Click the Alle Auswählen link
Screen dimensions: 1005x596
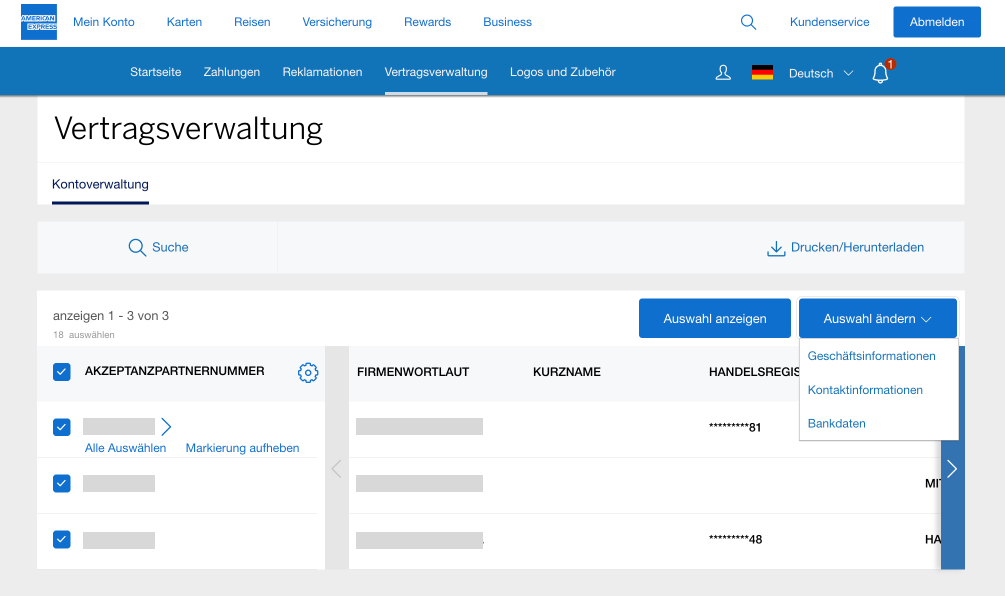pyautogui.click(x=125, y=447)
